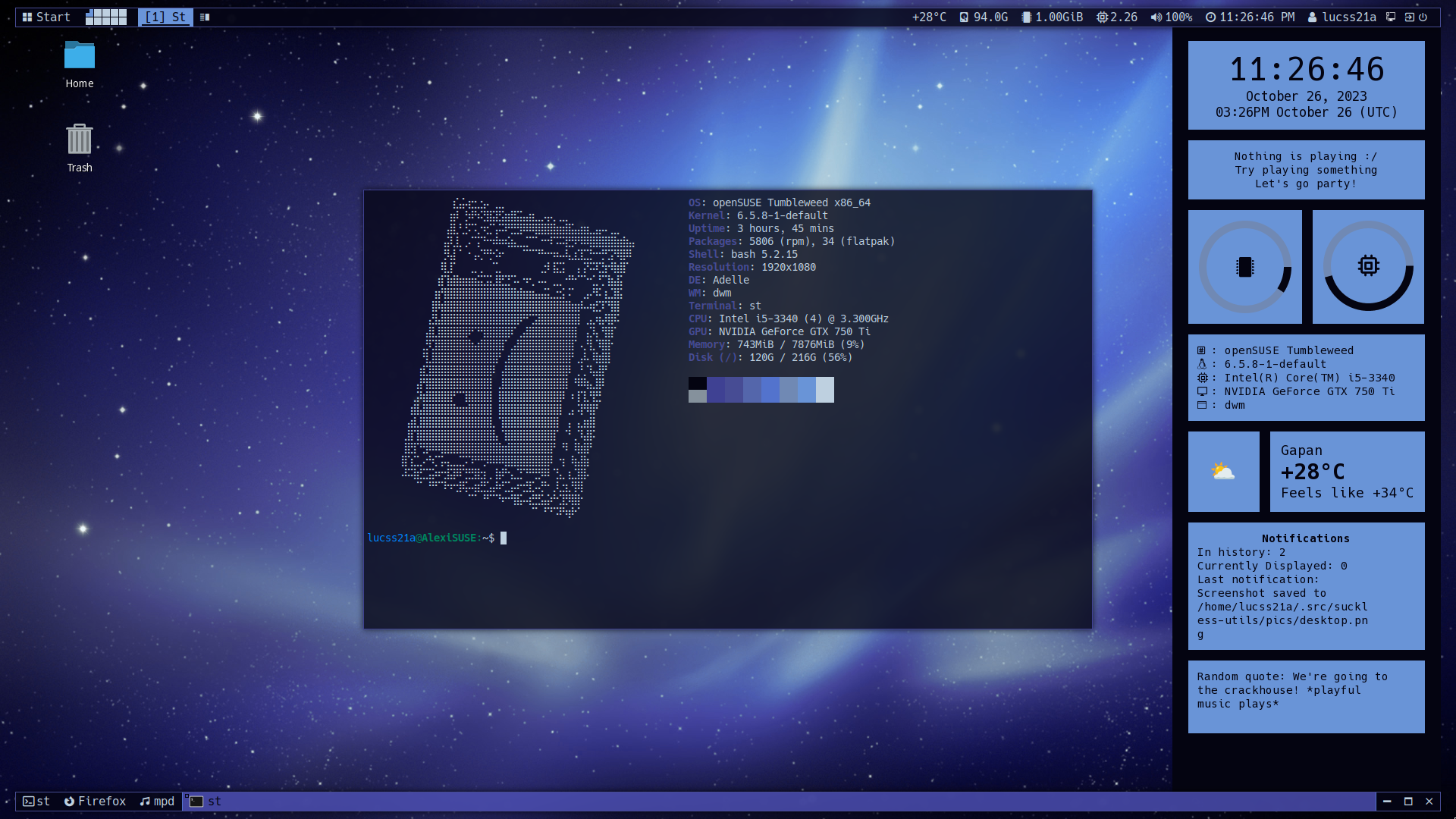Click NVIDIA GeForce GTX 750 Ti sidebar line
This screenshot has height=819, width=1456.
(x=1295, y=391)
